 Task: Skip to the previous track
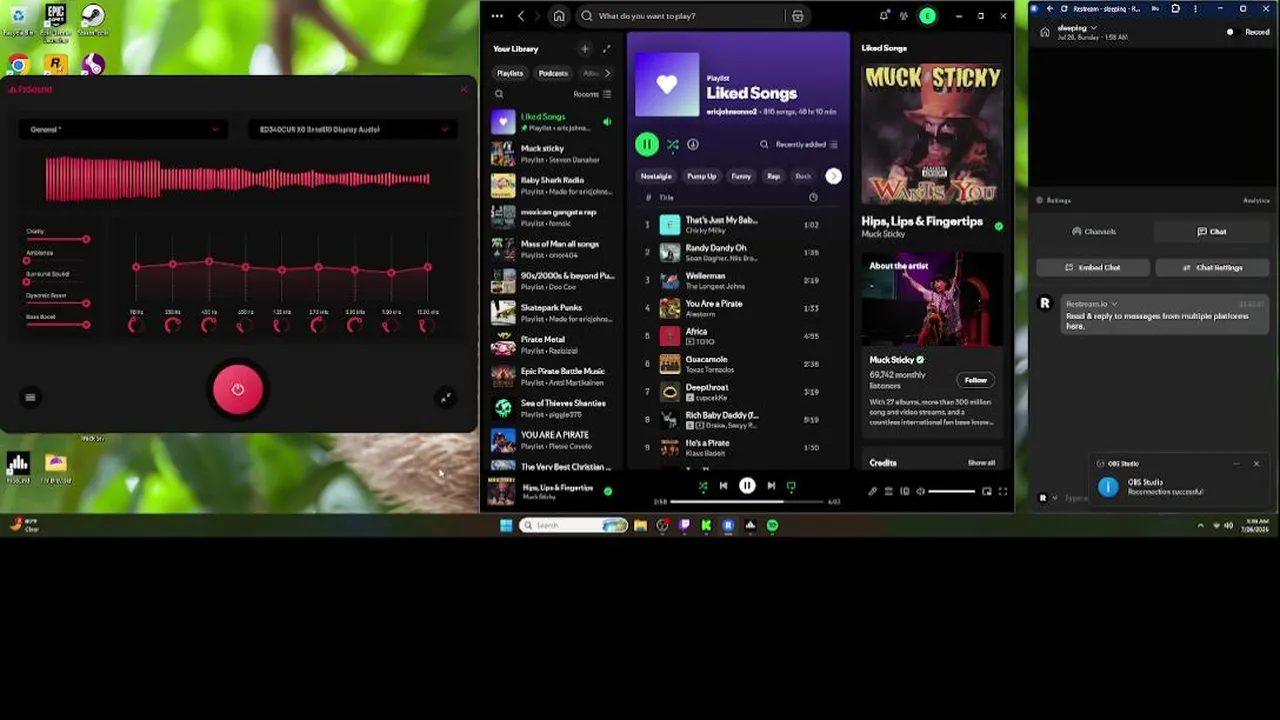pos(723,486)
